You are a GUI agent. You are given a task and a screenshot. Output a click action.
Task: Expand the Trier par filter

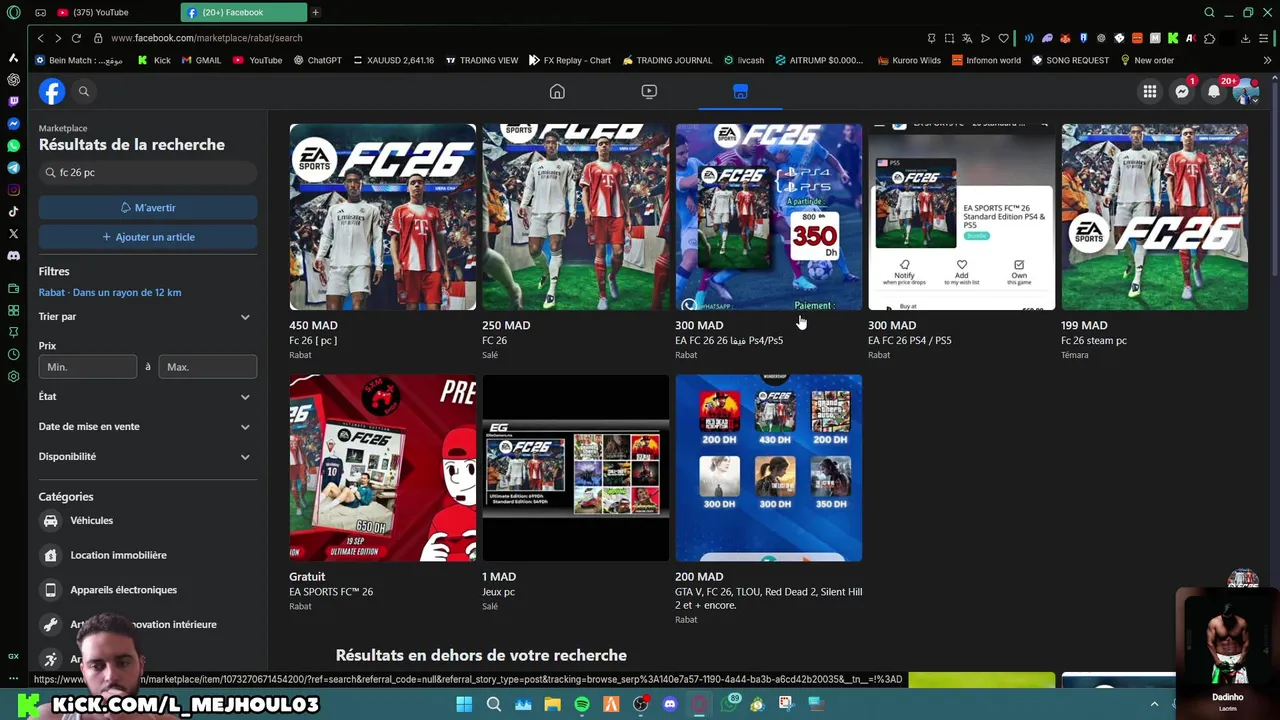pyautogui.click(x=145, y=317)
